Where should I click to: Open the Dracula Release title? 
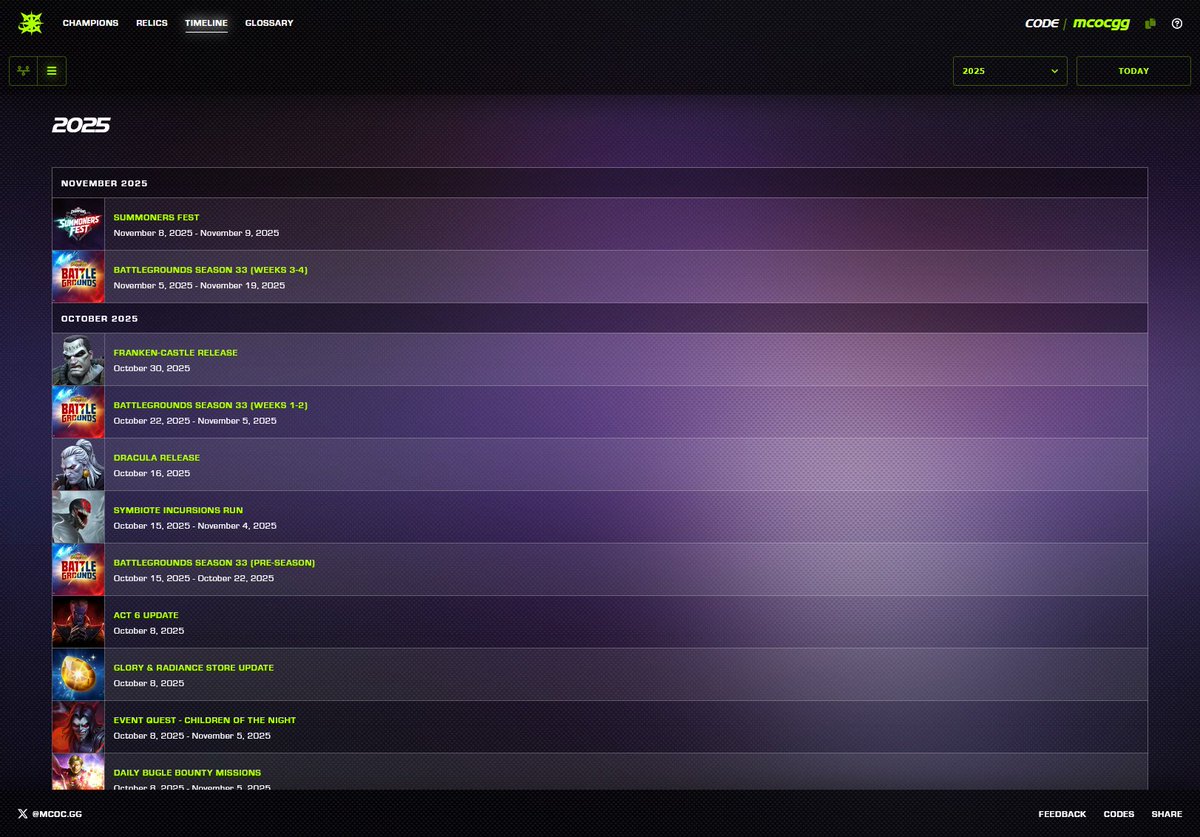tap(156, 458)
